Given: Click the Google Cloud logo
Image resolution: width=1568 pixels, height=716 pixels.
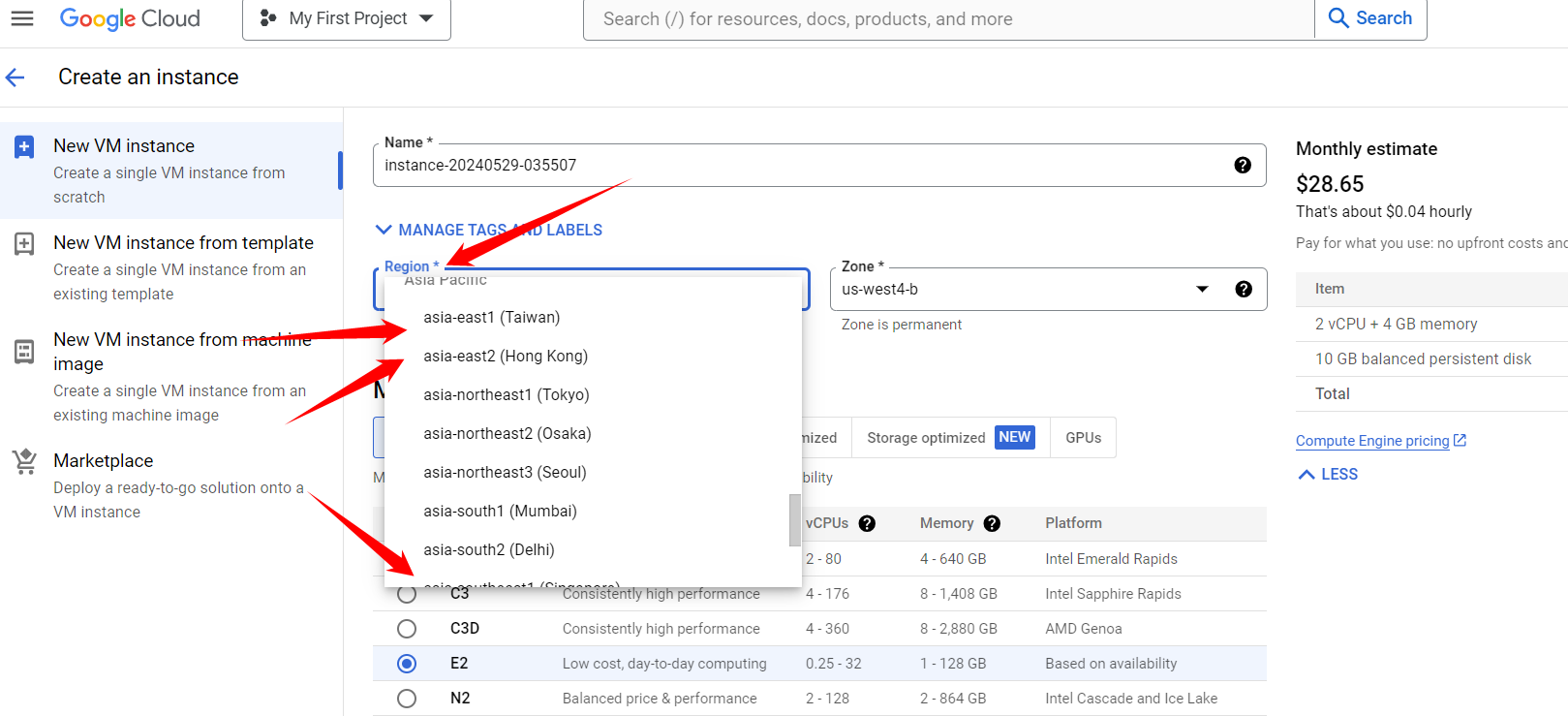Looking at the screenshot, I should coord(130,18).
